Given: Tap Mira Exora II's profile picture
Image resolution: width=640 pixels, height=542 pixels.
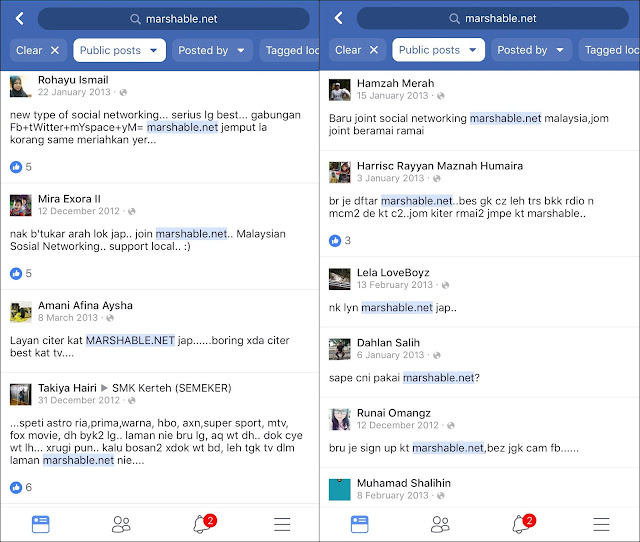Looking at the screenshot, I should coord(20,205).
